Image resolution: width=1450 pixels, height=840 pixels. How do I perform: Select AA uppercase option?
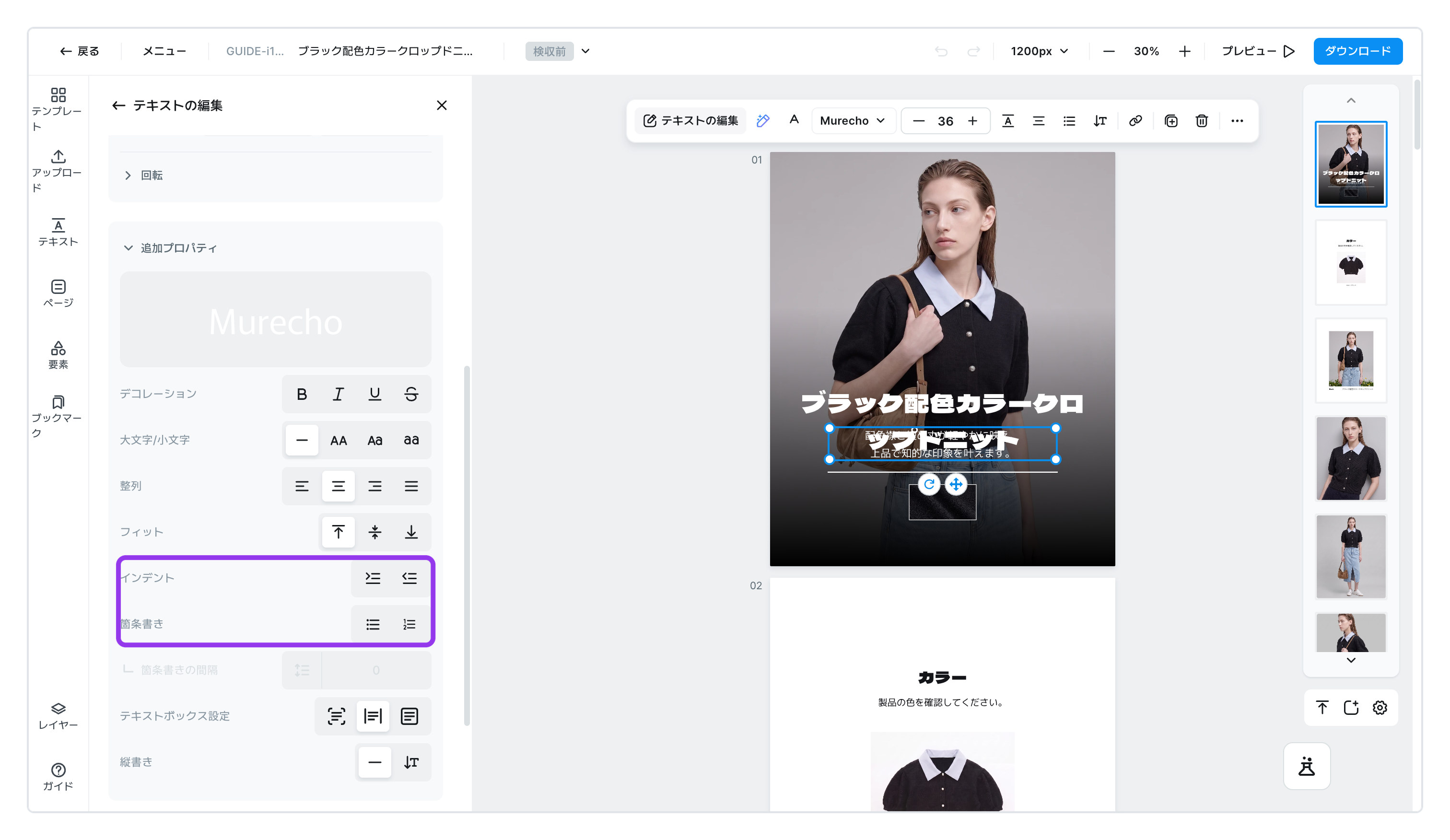[339, 440]
